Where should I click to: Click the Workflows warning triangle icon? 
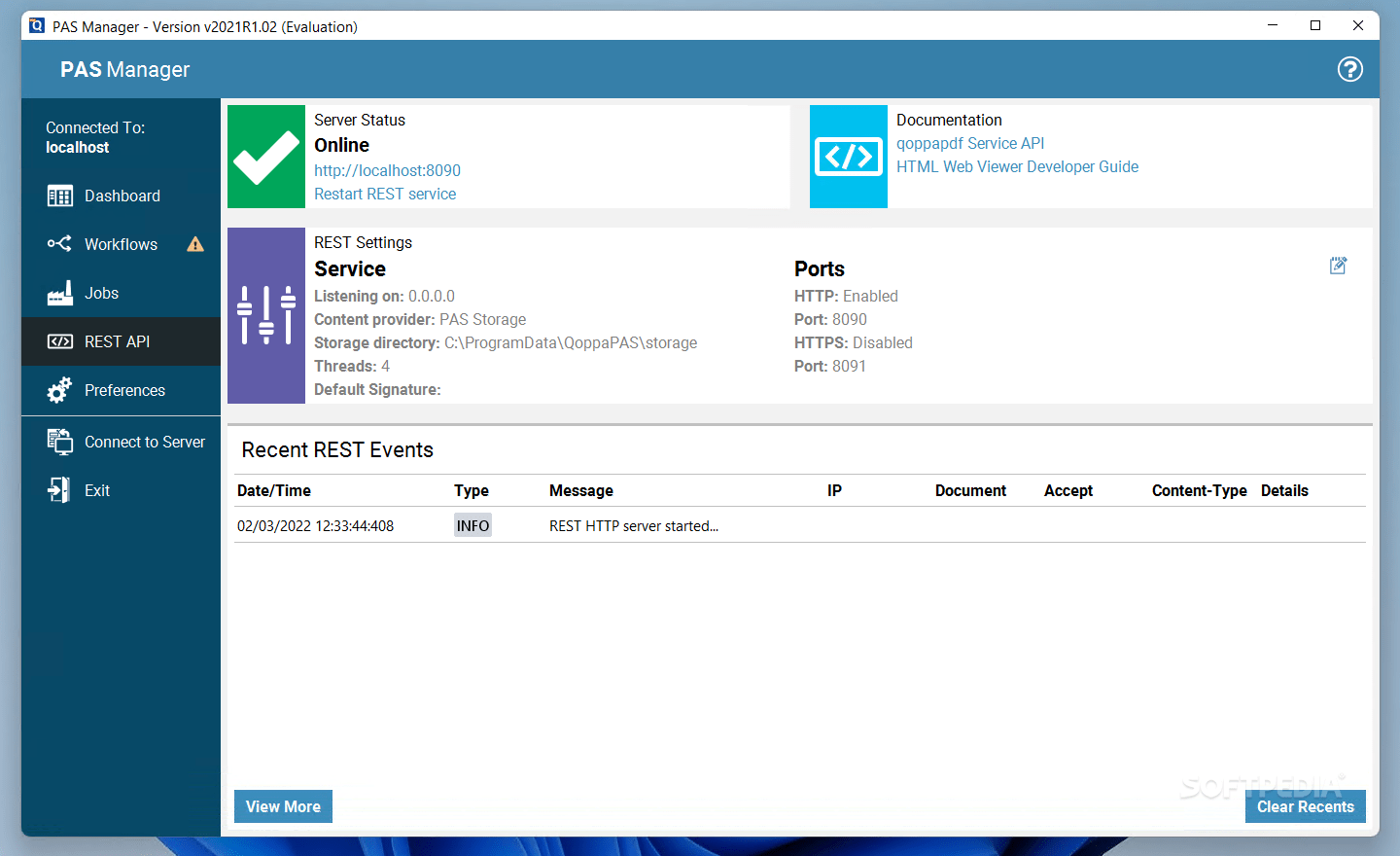coord(195,244)
